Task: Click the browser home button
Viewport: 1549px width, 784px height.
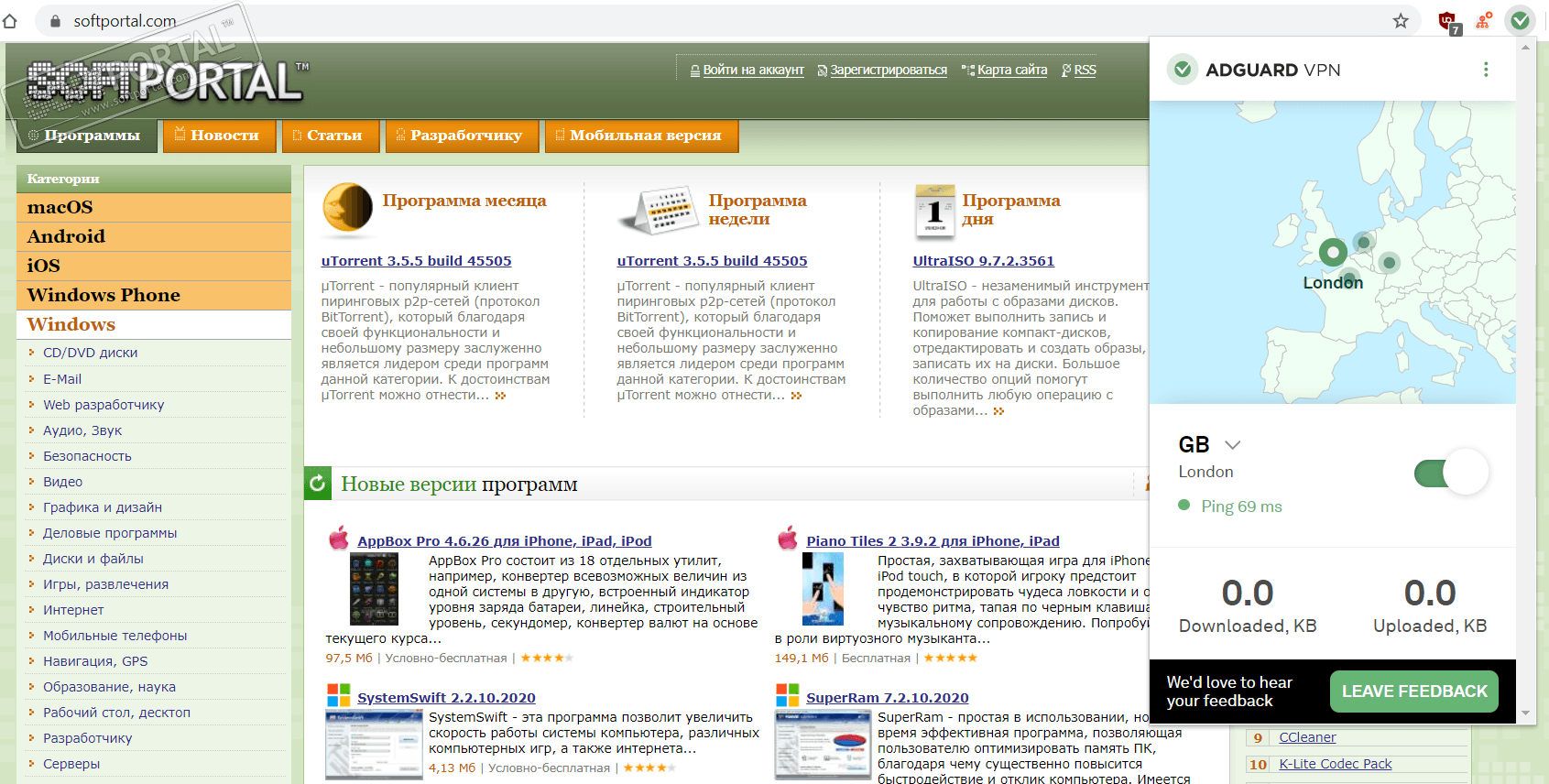Action: (x=10, y=21)
